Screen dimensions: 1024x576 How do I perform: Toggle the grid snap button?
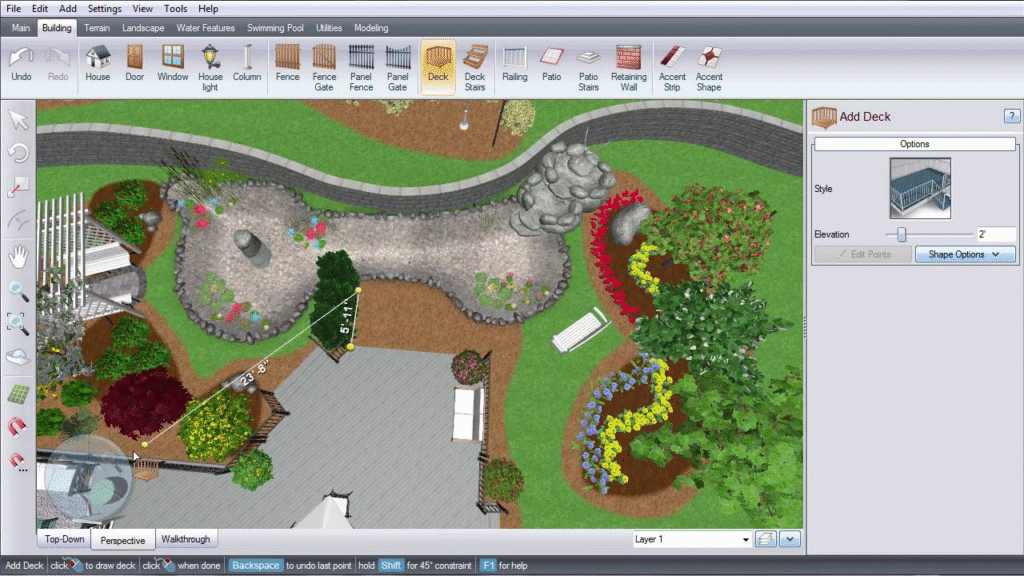[x=18, y=394]
